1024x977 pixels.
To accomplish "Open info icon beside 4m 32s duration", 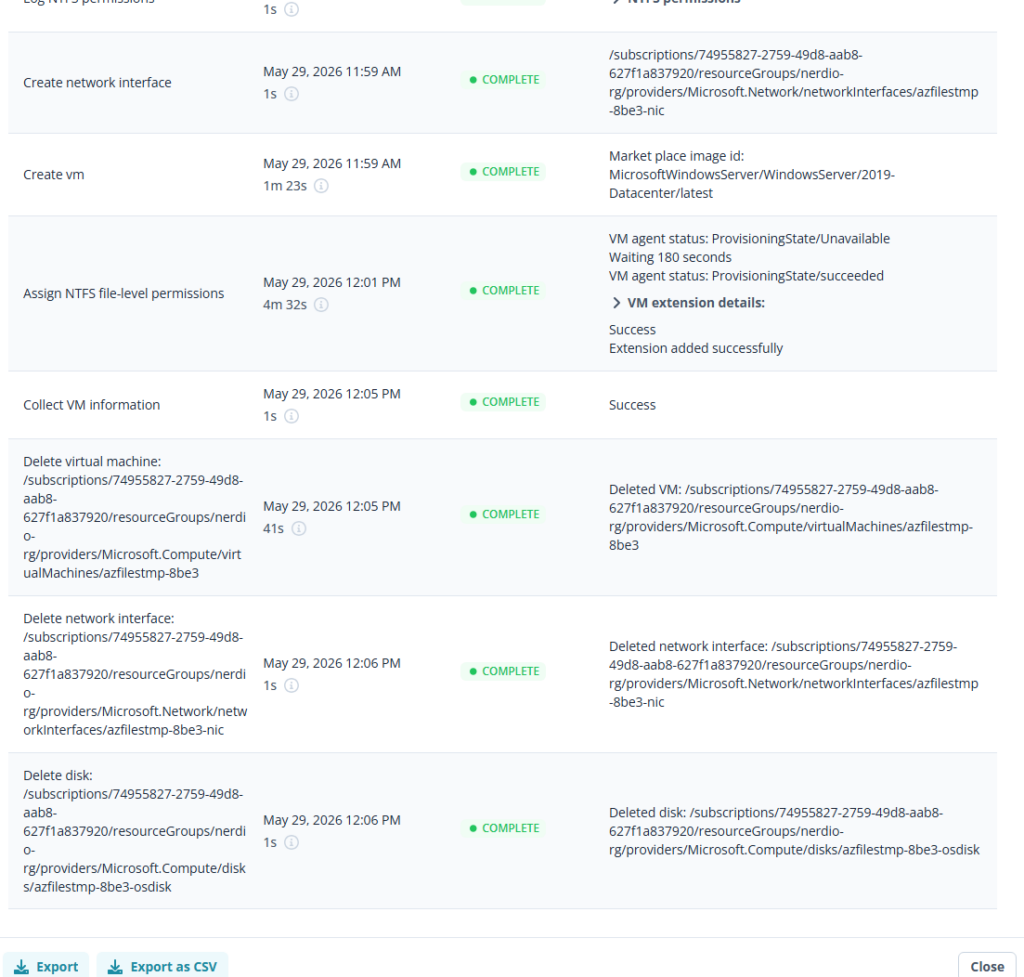I will [321, 305].
